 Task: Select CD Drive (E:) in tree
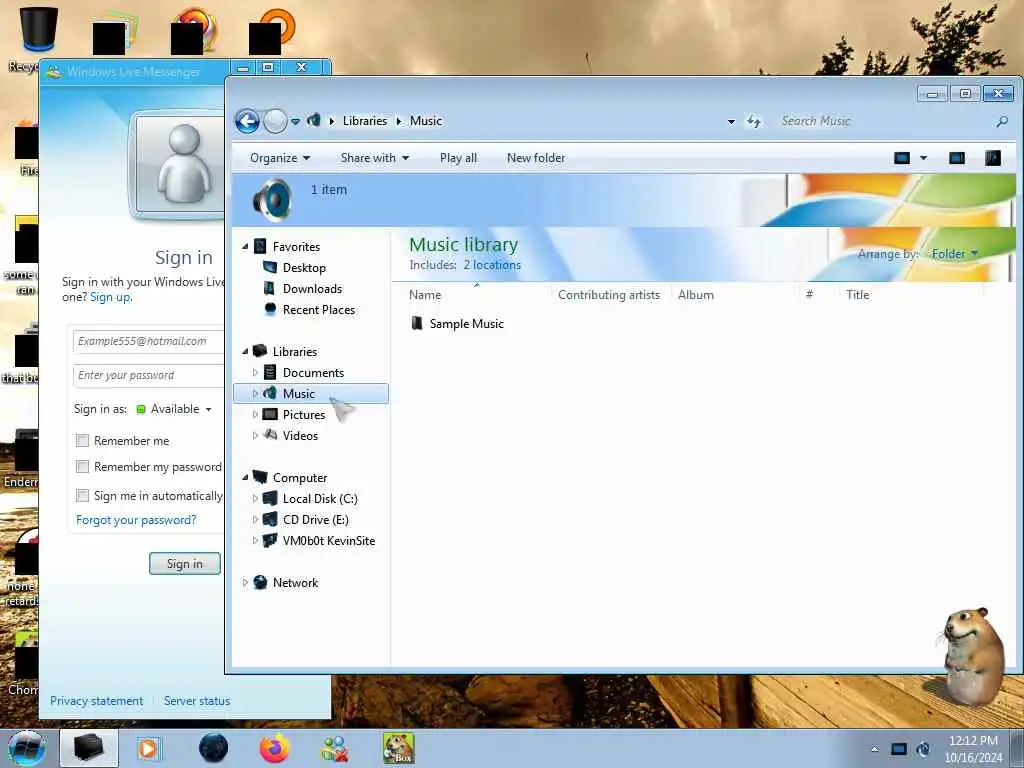[315, 520]
